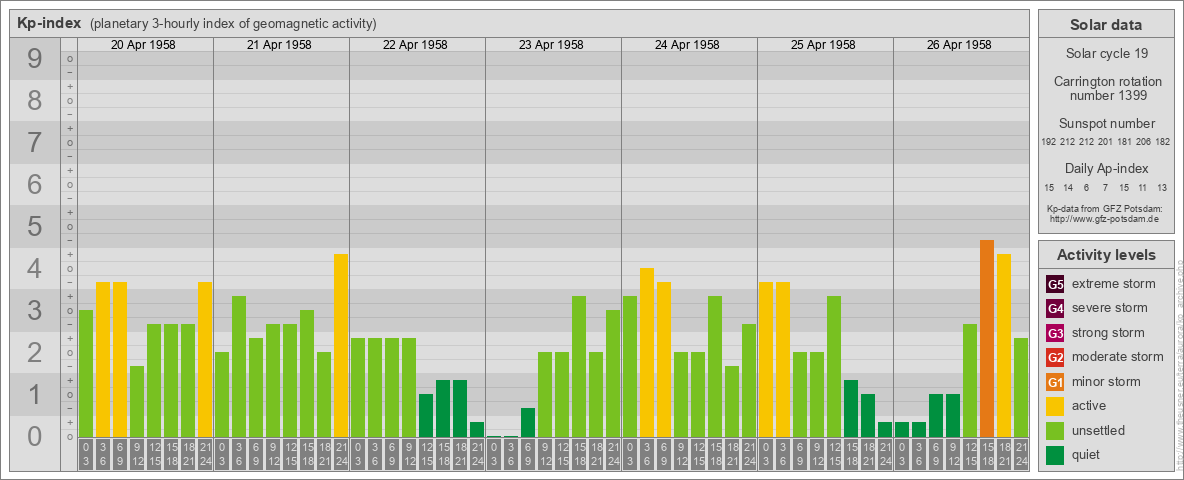Select the yellow 'active' legend swatch
This screenshot has width=1184, height=480.
(x=1055, y=406)
